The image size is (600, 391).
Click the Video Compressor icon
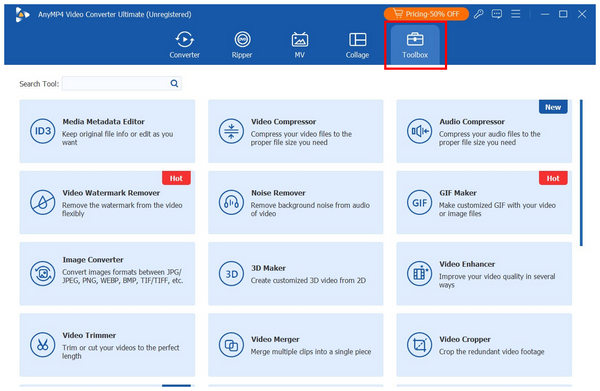[x=231, y=131]
